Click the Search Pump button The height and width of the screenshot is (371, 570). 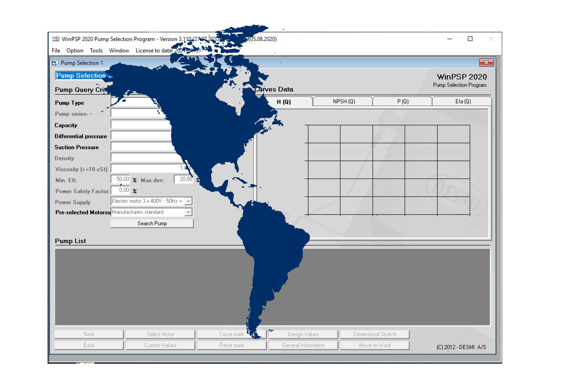pos(152,223)
